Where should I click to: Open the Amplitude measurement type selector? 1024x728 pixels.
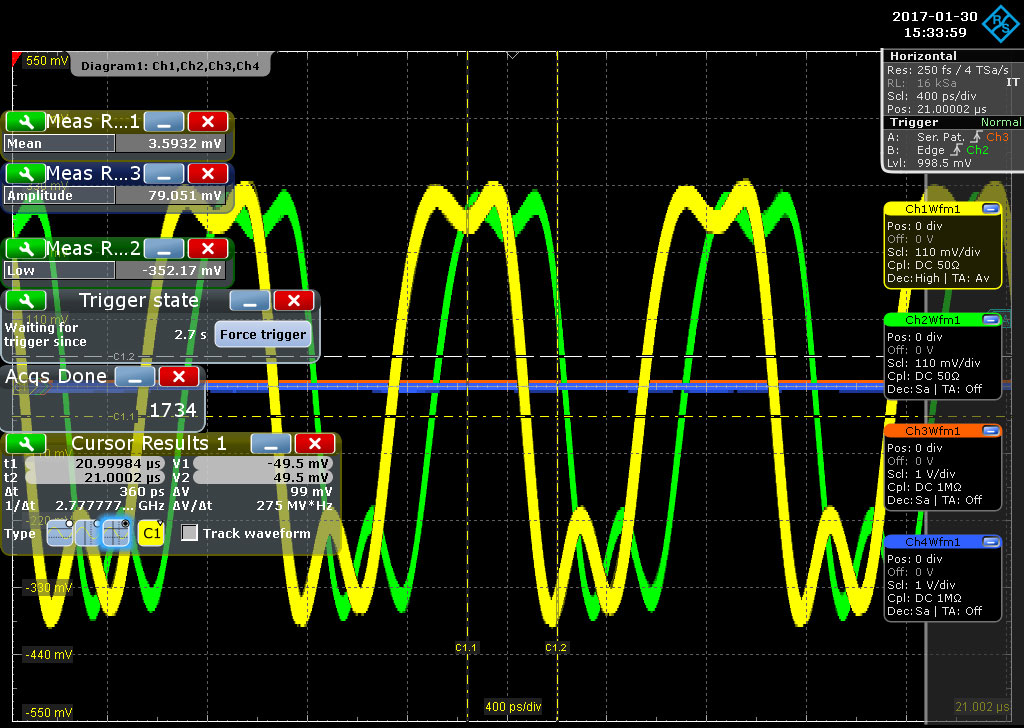60,195
